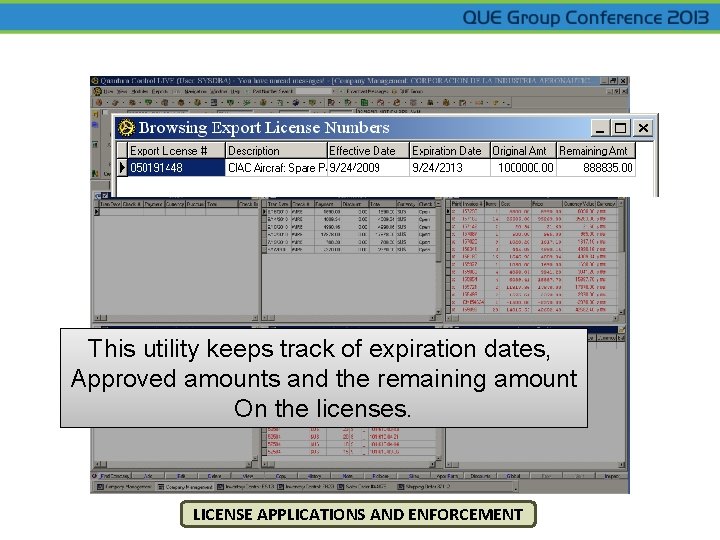Click the Effective Date column header
This screenshot has width=720, height=540.
pyautogui.click(x=368, y=151)
